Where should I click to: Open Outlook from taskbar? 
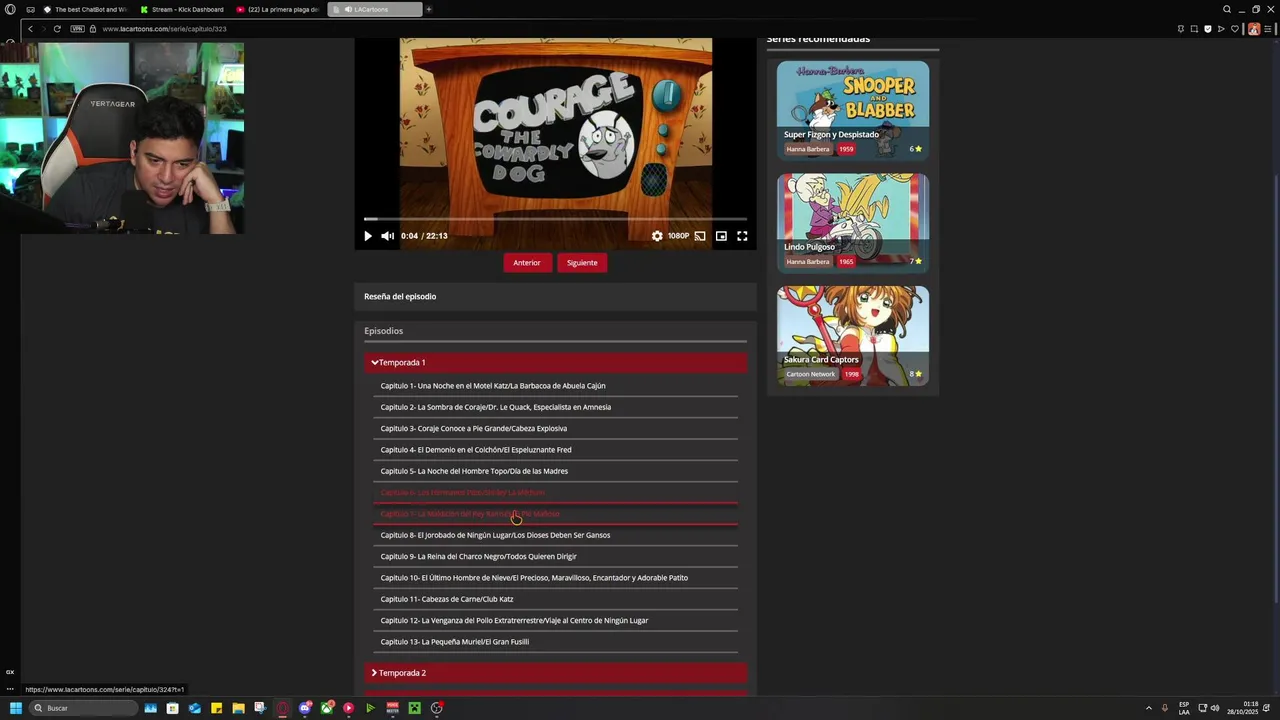pyautogui.click(x=194, y=708)
